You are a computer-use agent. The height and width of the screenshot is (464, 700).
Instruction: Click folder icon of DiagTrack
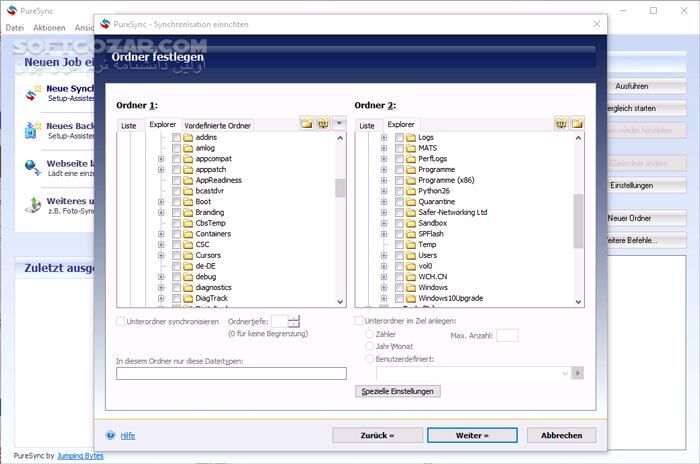tap(188, 298)
